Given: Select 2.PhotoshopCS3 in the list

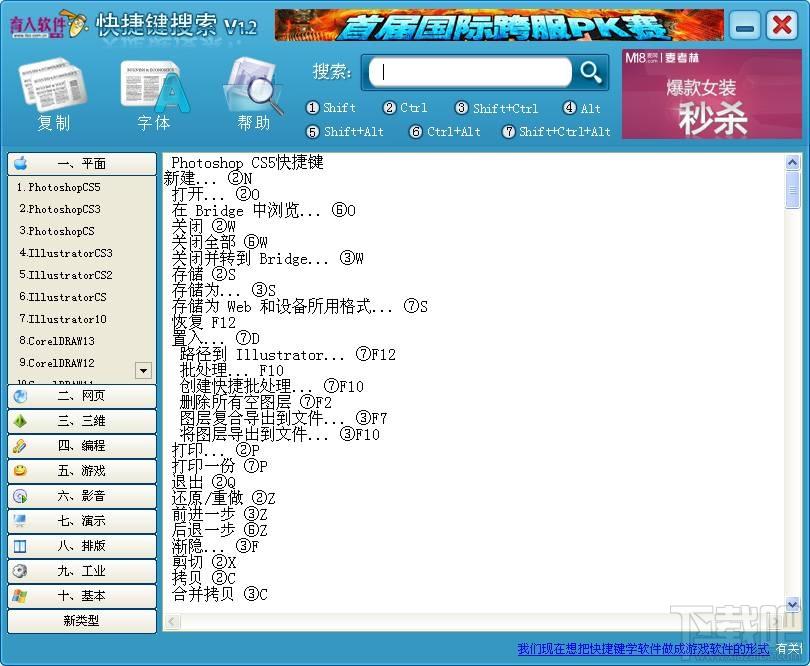Looking at the screenshot, I should pyautogui.click(x=60, y=209).
